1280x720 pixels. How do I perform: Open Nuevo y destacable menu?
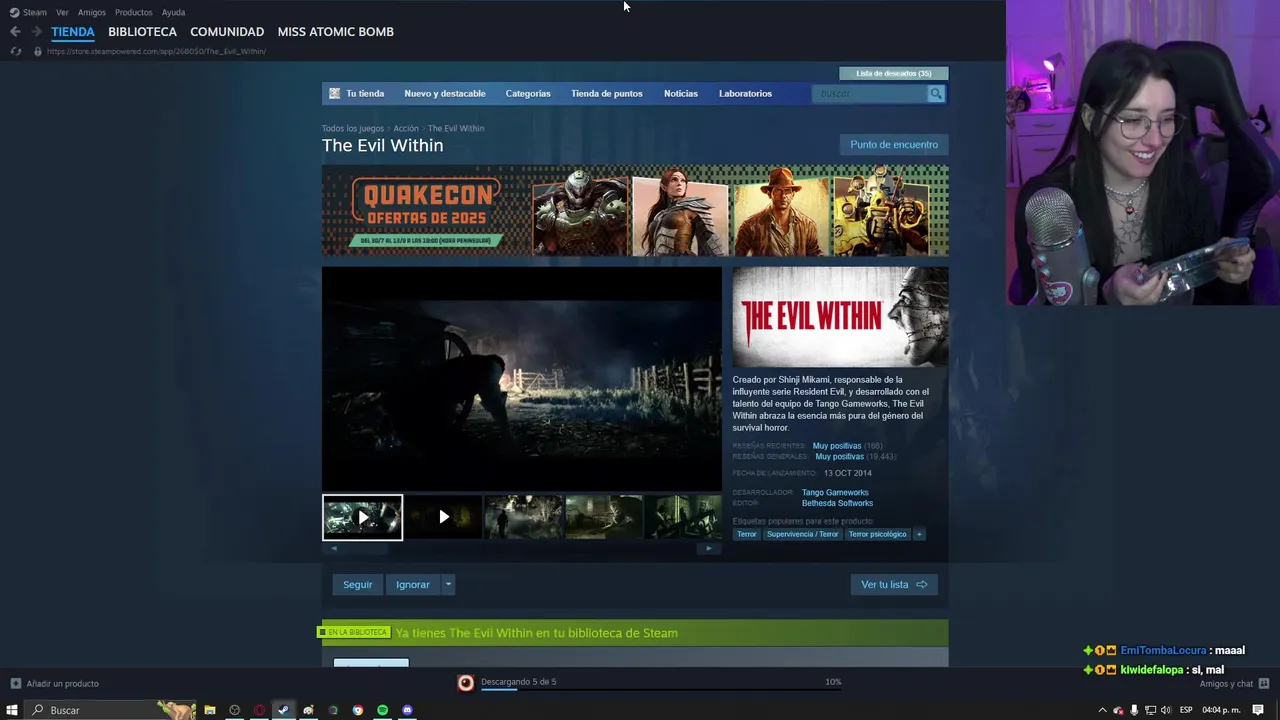[445, 93]
